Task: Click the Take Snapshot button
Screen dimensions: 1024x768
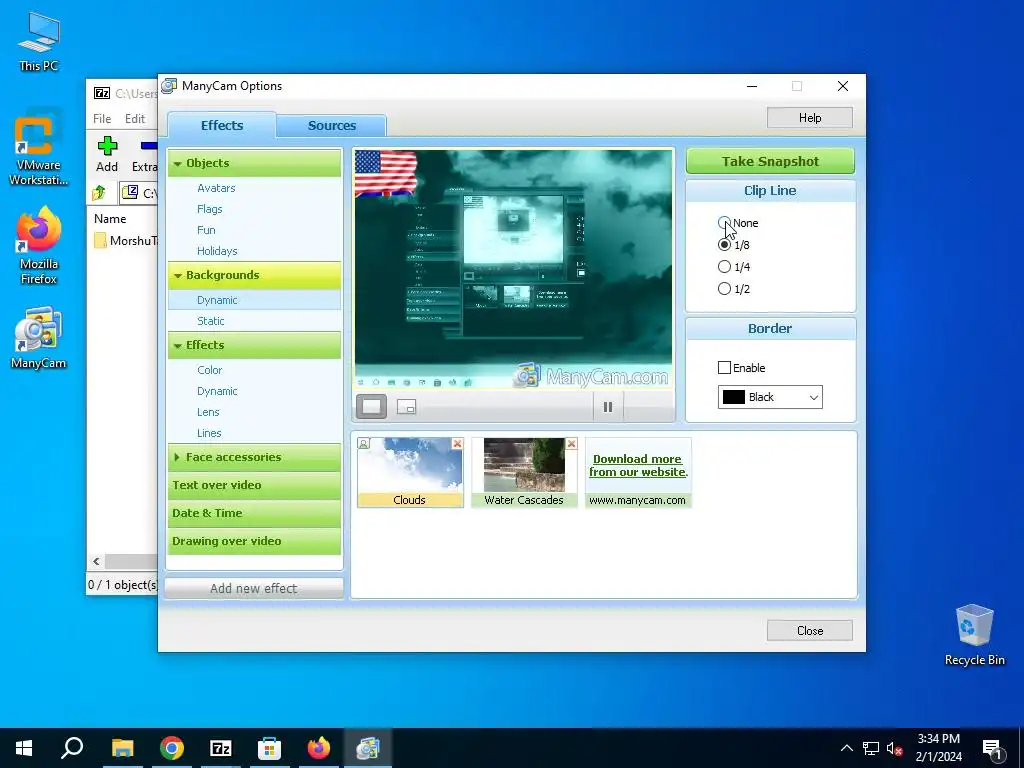Action: click(x=770, y=161)
